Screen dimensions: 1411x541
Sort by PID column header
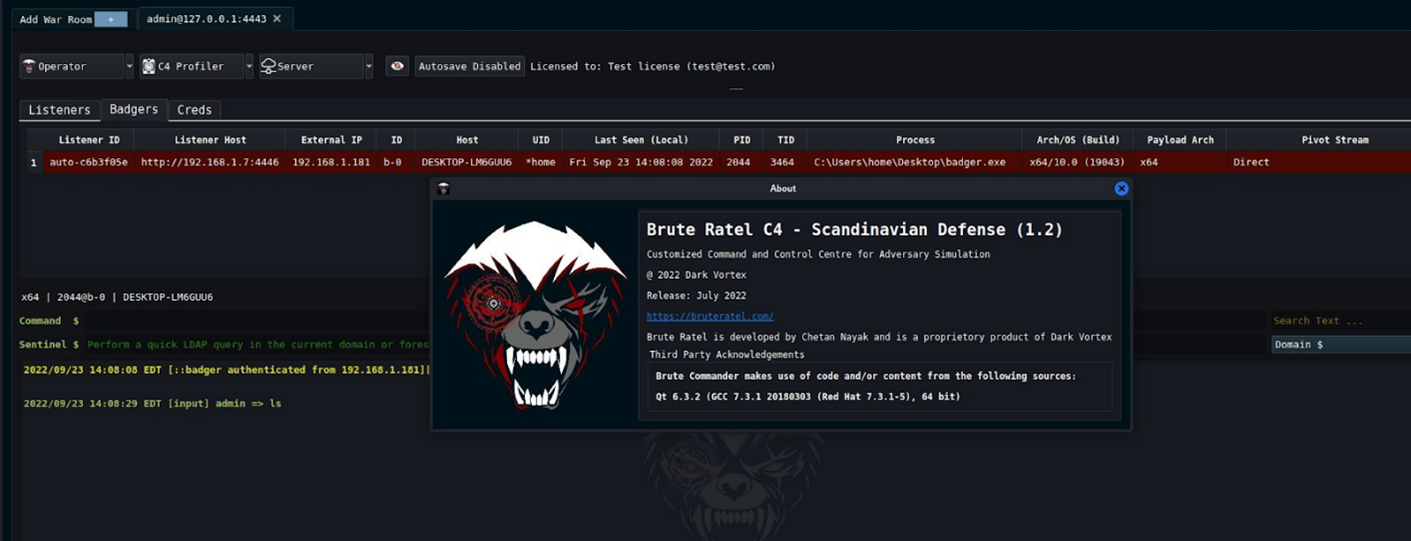[x=740, y=140]
